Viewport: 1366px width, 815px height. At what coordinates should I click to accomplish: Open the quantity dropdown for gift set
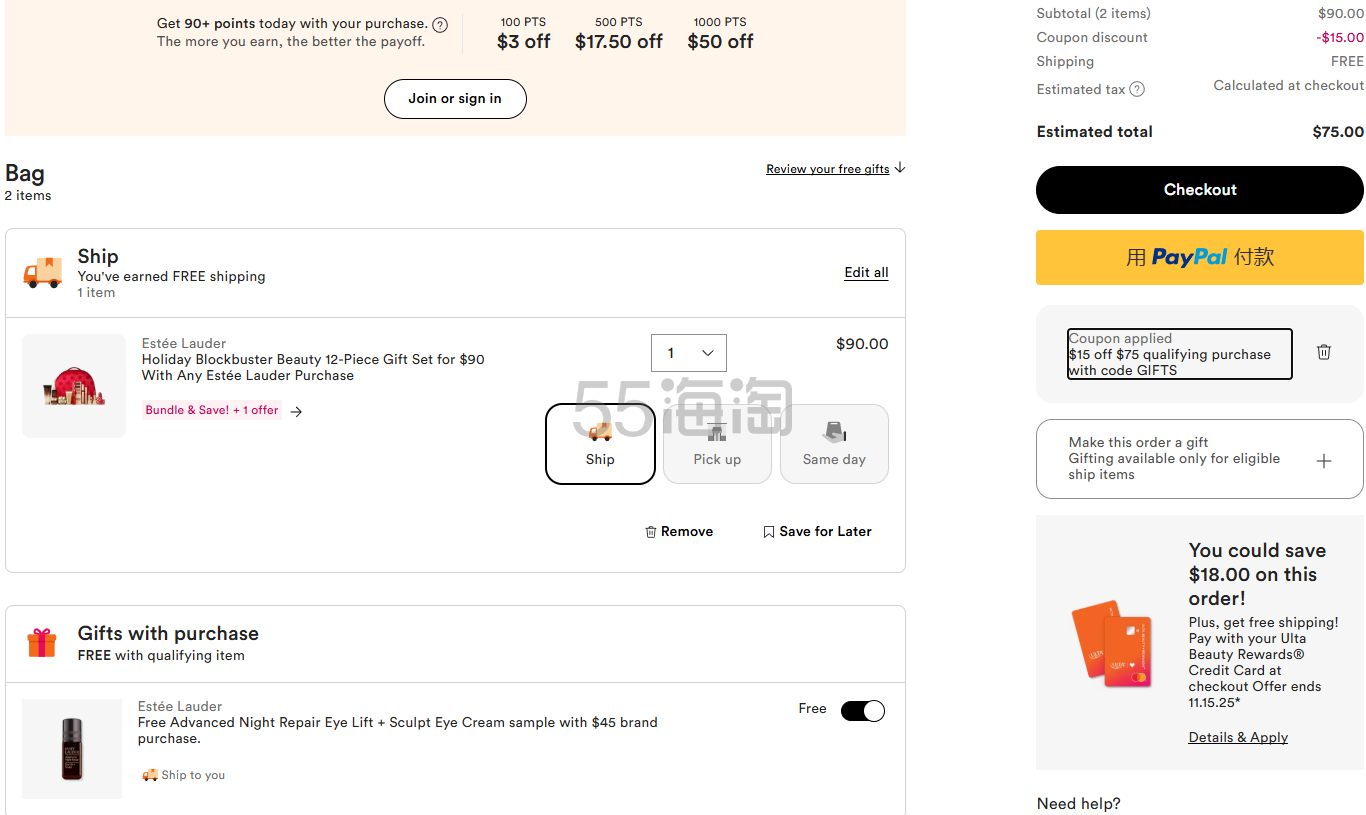coord(688,353)
